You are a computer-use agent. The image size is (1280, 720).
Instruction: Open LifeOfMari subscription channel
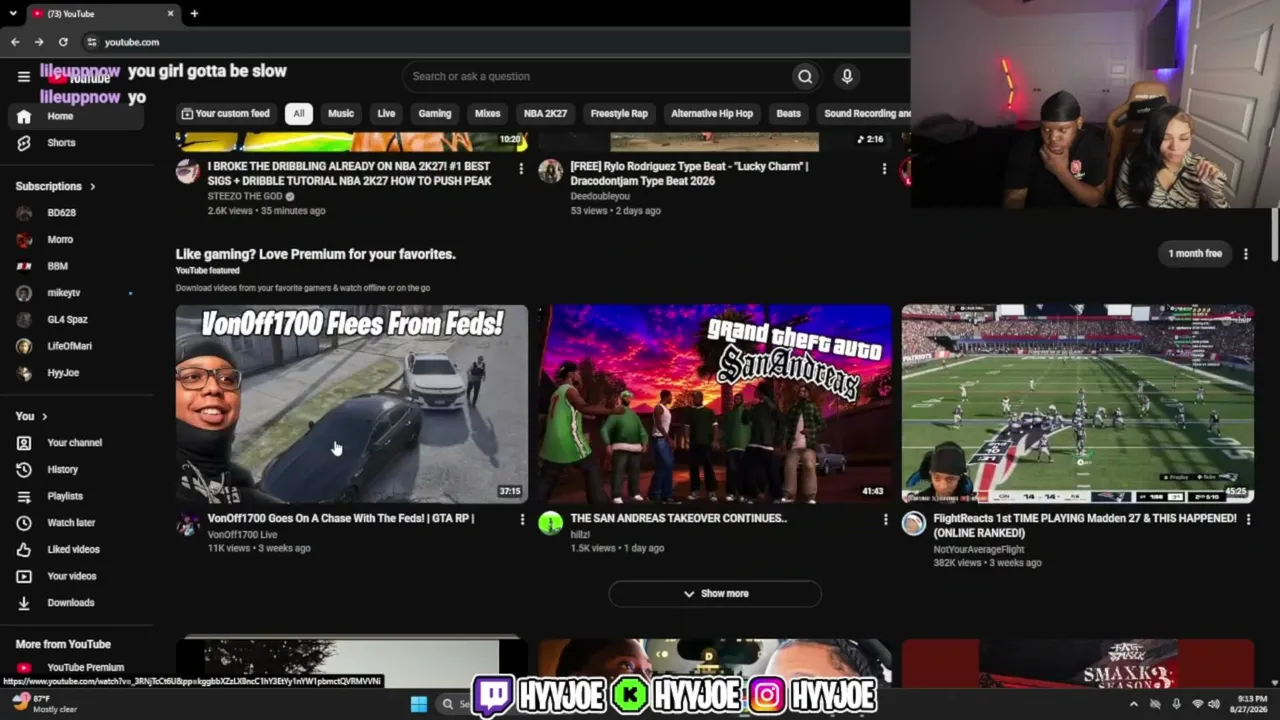tap(76, 346)
